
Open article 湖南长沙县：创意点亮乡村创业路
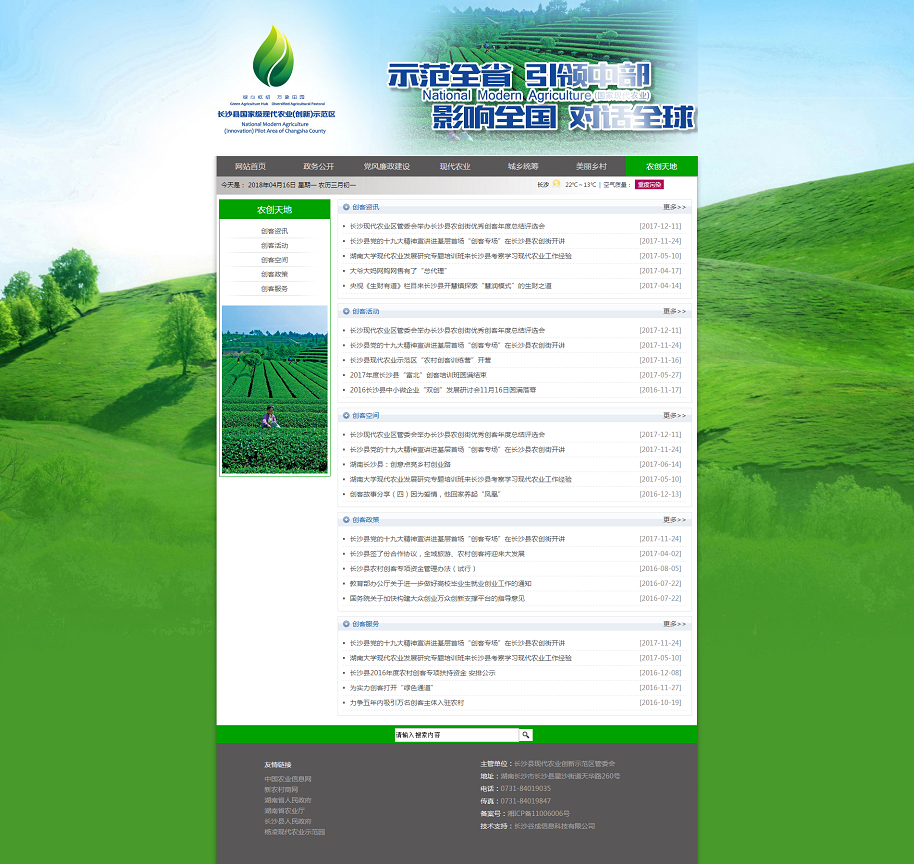(400, 465)
